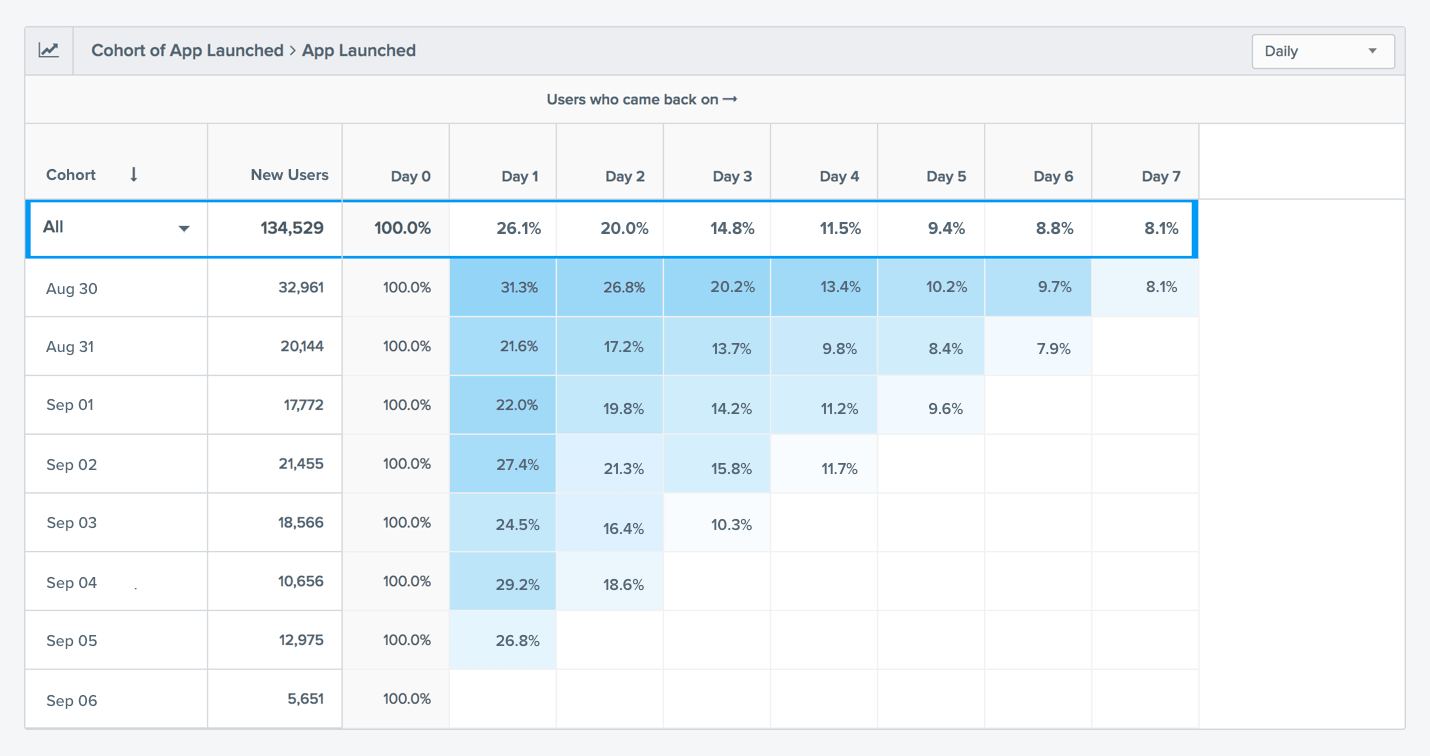Click the line chart icon in header
Screen dimensions: 1430x756
49,50
